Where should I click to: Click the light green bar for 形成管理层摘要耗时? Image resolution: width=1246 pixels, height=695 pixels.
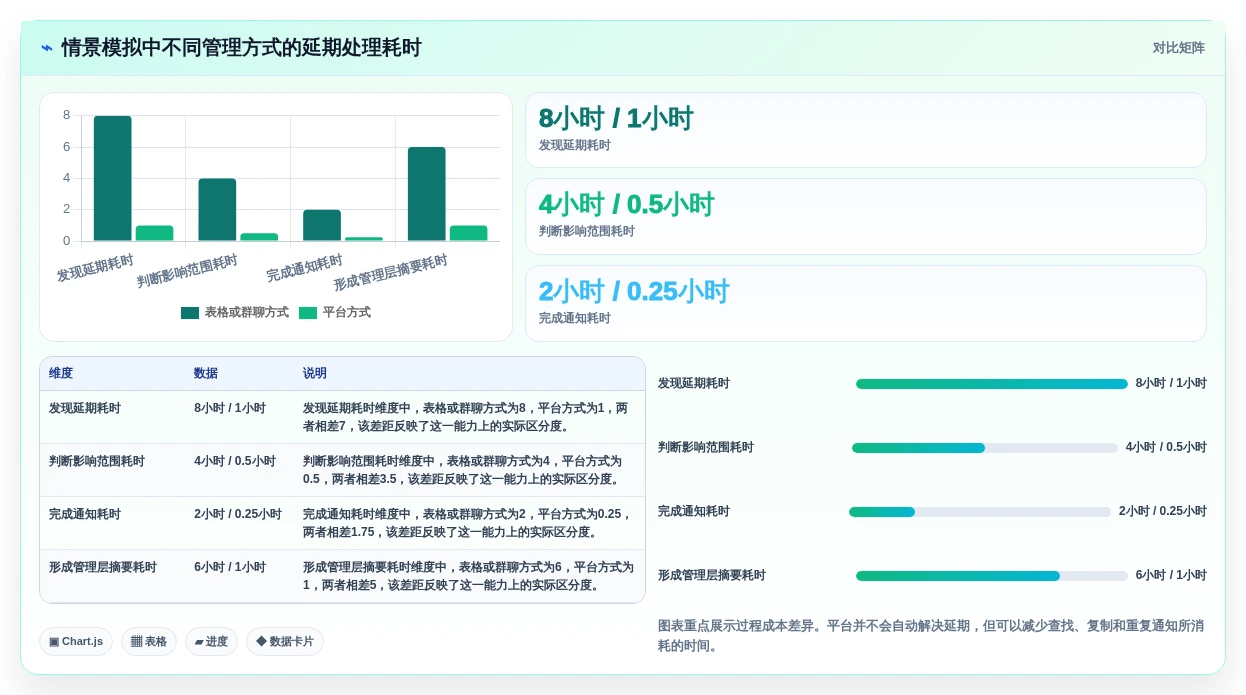tap(469, 233)
